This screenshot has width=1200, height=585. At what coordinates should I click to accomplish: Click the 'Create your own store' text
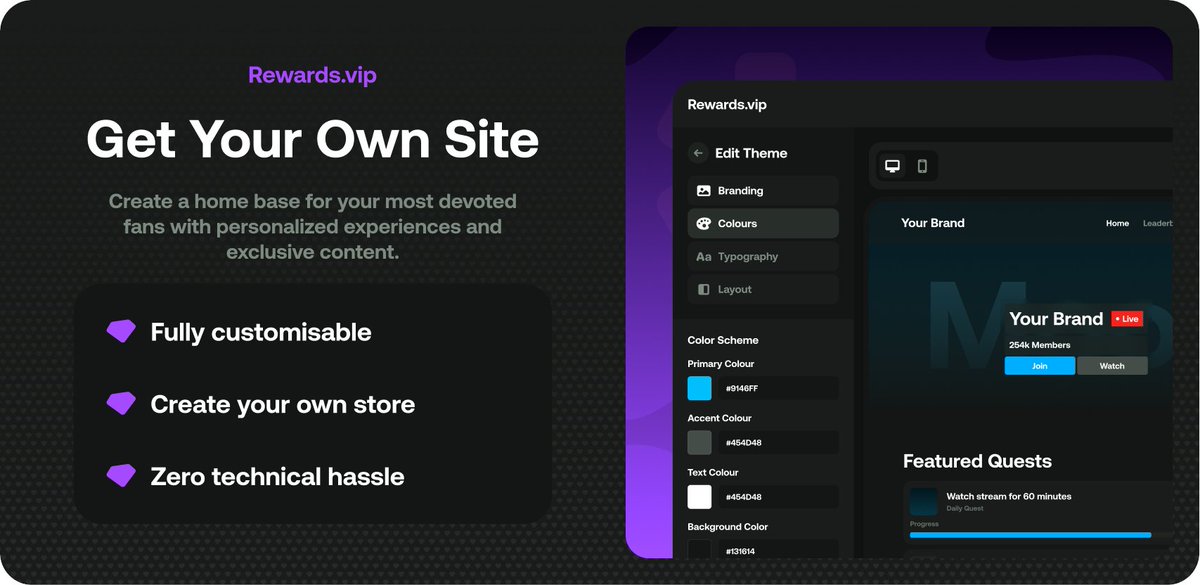click(283, 405)
